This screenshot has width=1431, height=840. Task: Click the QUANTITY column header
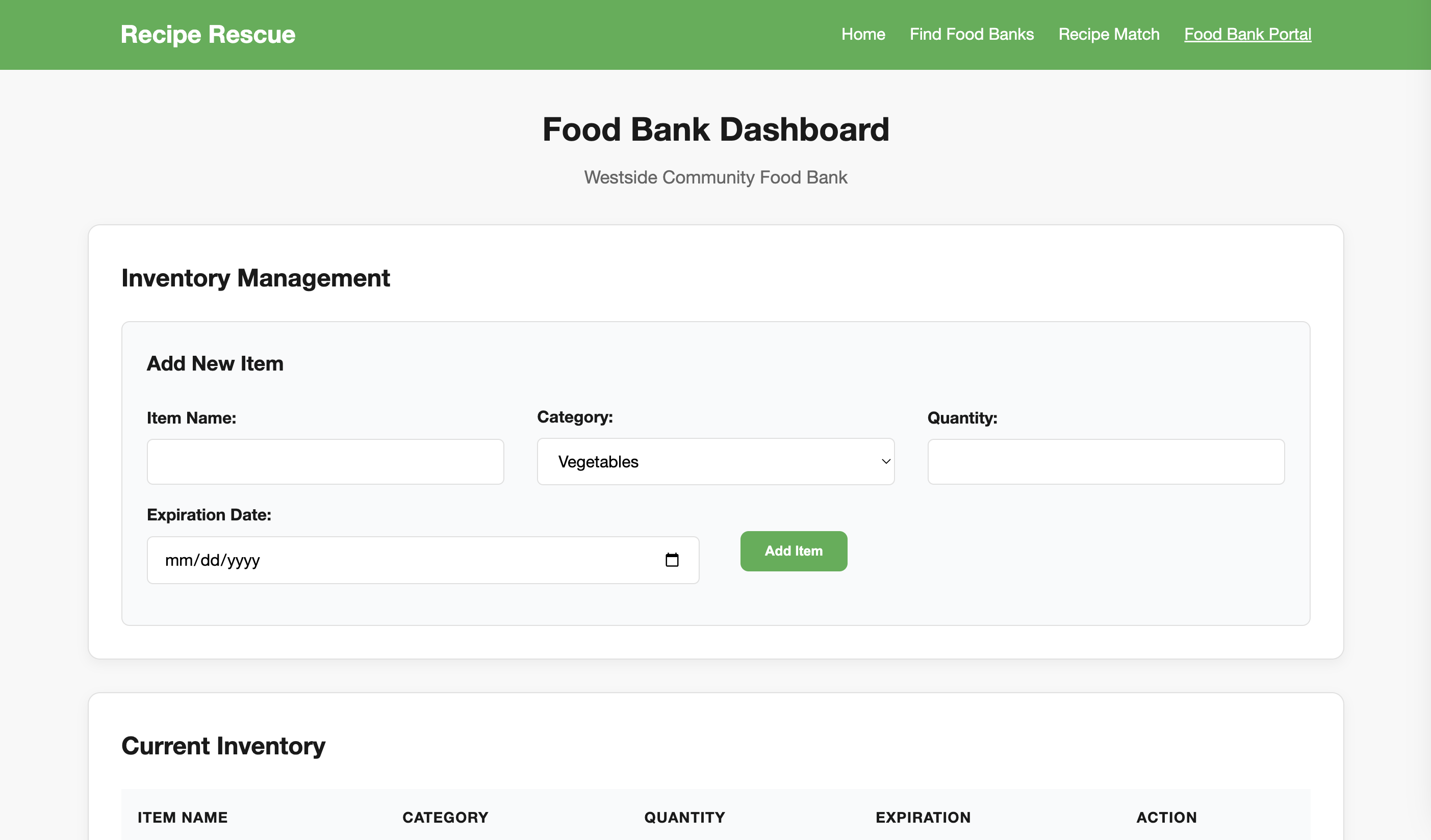[x=684, y=817]
